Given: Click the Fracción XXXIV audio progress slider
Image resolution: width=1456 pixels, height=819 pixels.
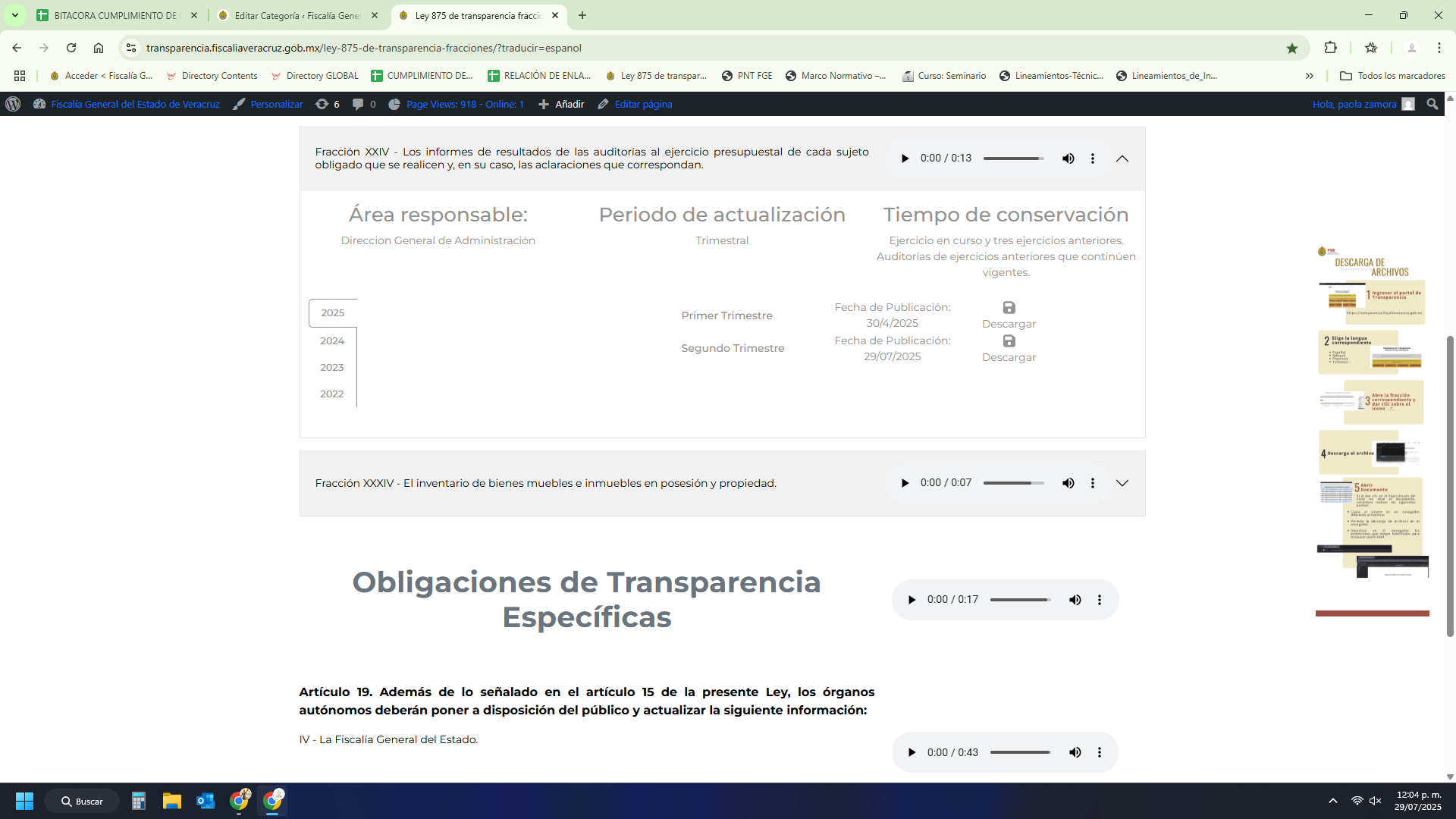Looking at the screenshot, I should click(x=1013, y=483).
